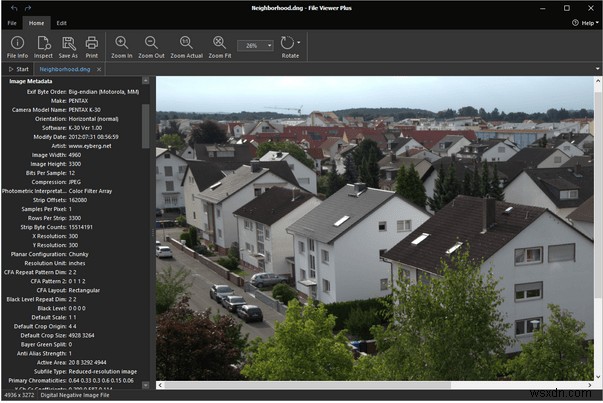This screenshot has width=603, height=403.
Task: Zoom out of the image
Action: (x=151, y=45)
